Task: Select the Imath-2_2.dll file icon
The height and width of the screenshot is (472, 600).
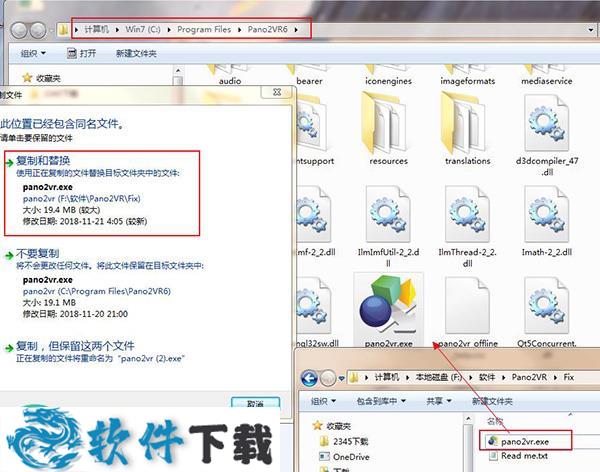Action: coord(547,214)
